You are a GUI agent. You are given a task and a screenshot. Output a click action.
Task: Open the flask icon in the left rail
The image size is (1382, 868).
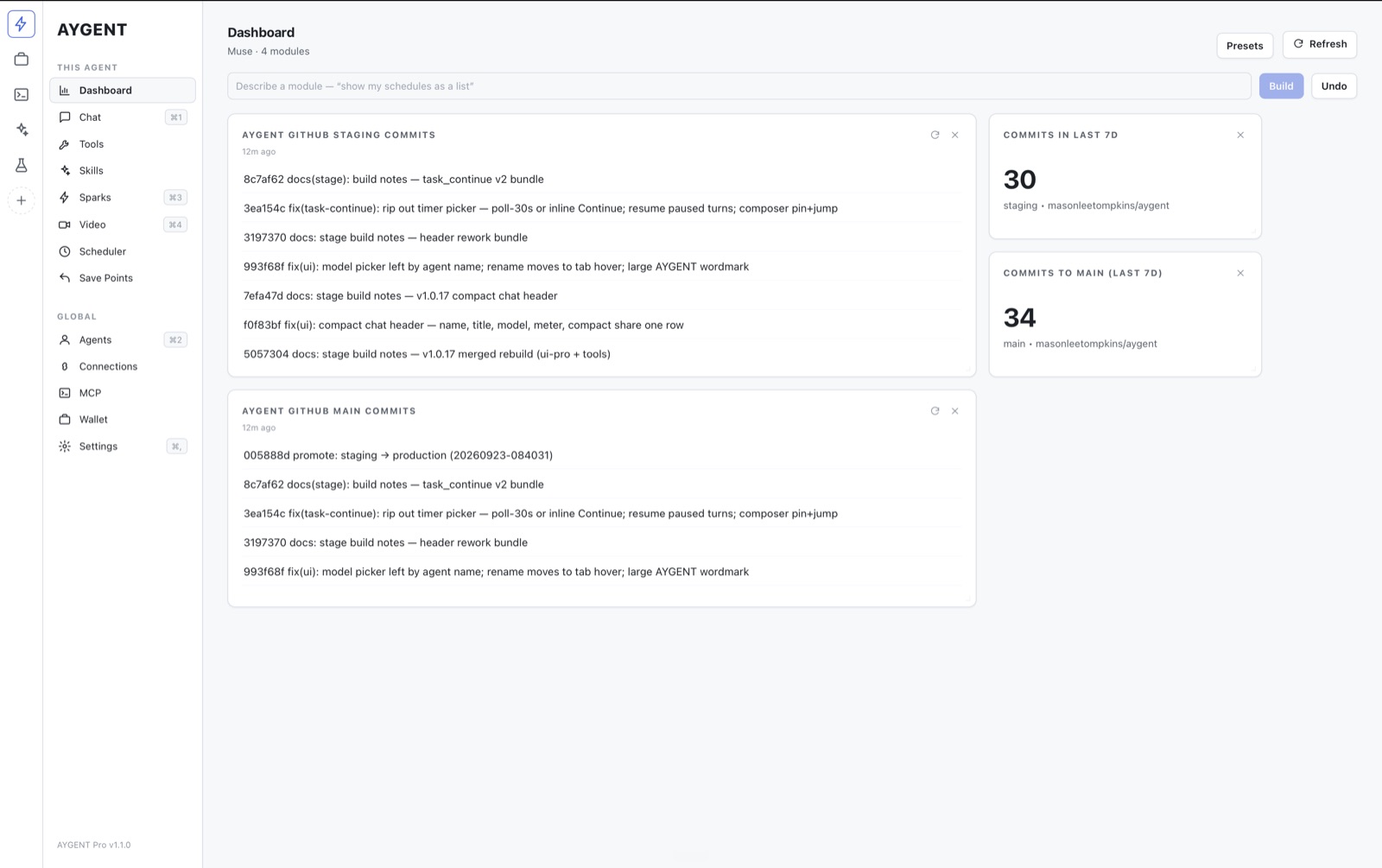[21, 165]
